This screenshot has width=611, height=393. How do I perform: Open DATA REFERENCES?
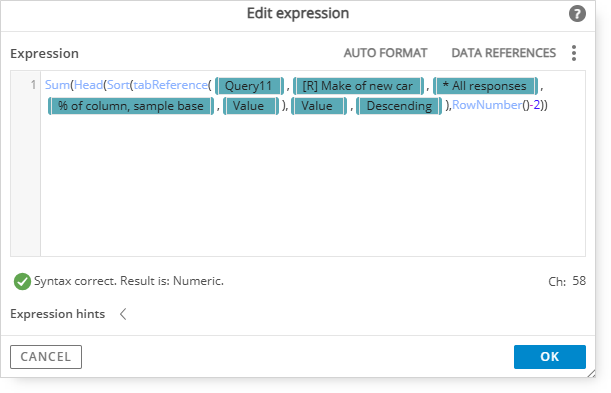pyautogui.click(x=503, y=53)
